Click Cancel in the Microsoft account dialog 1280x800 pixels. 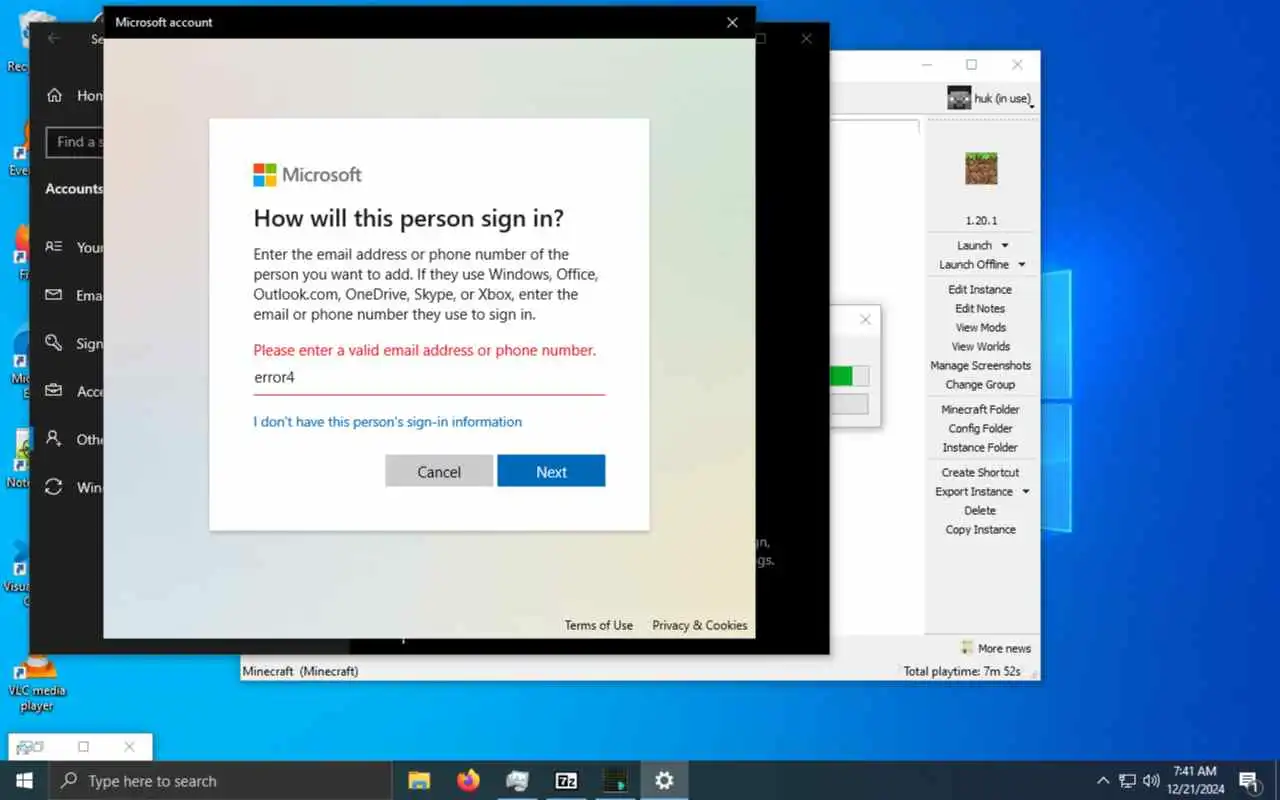point(439,471)
